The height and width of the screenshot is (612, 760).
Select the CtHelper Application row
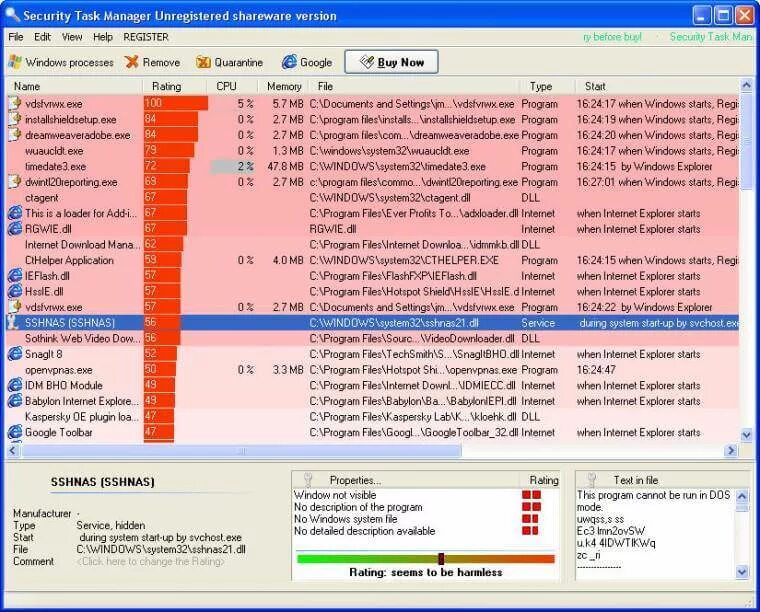[373, 260]
